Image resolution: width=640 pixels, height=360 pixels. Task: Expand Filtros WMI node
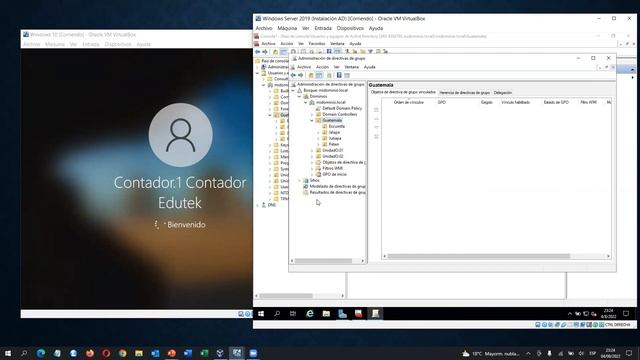tap(312, 168)
